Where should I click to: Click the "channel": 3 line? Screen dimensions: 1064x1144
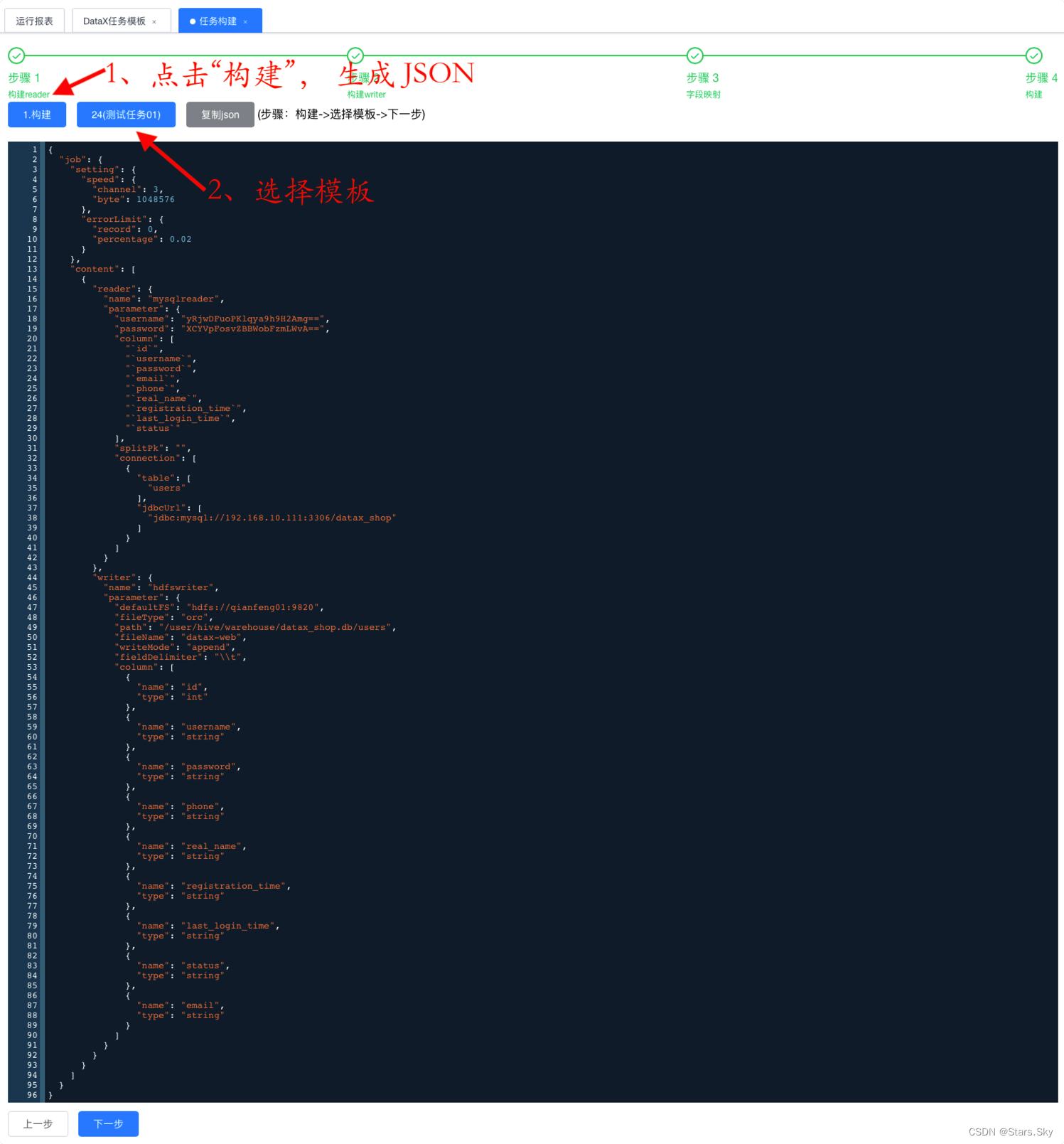pyautogui.click(x=128, y=189)
